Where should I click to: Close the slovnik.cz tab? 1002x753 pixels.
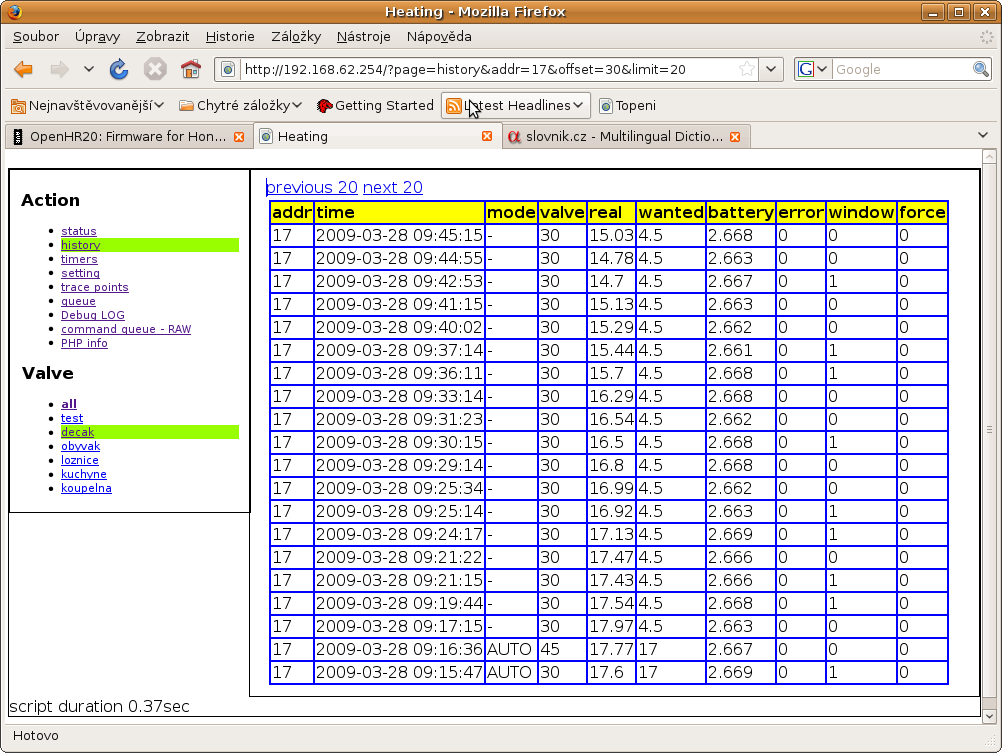736,137
